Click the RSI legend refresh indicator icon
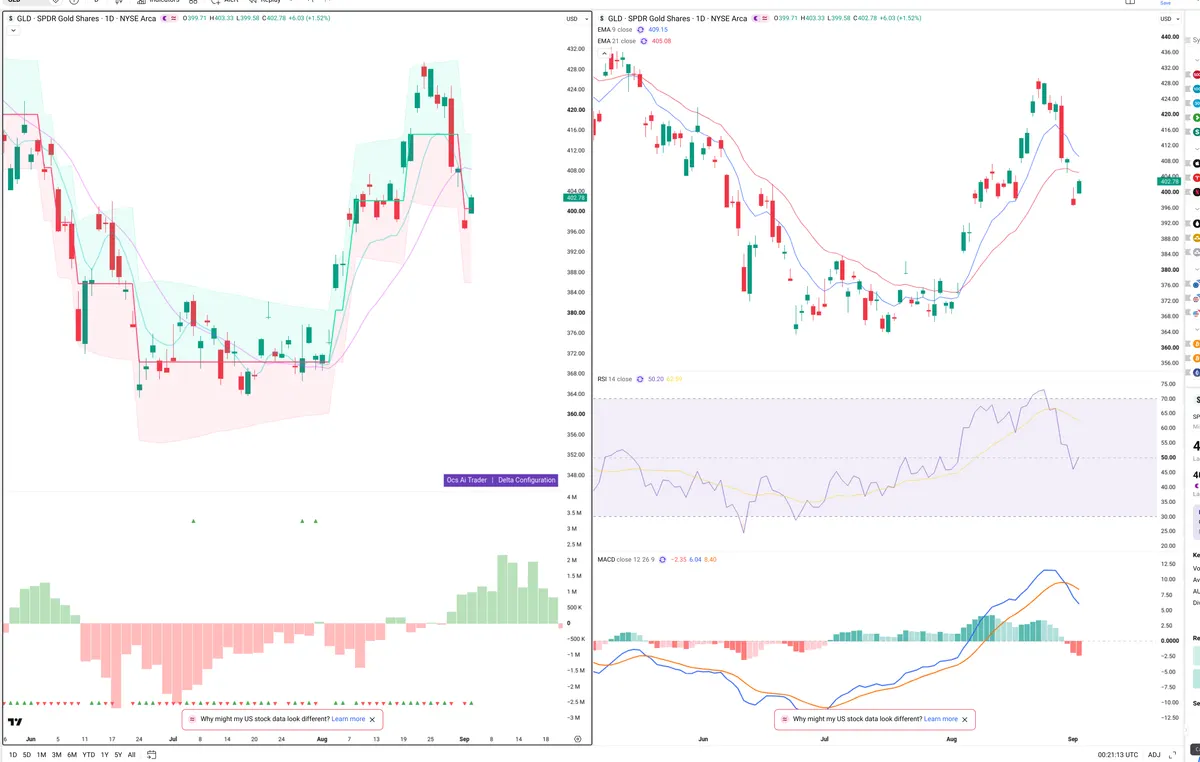1200x762 pixels. 640,379
